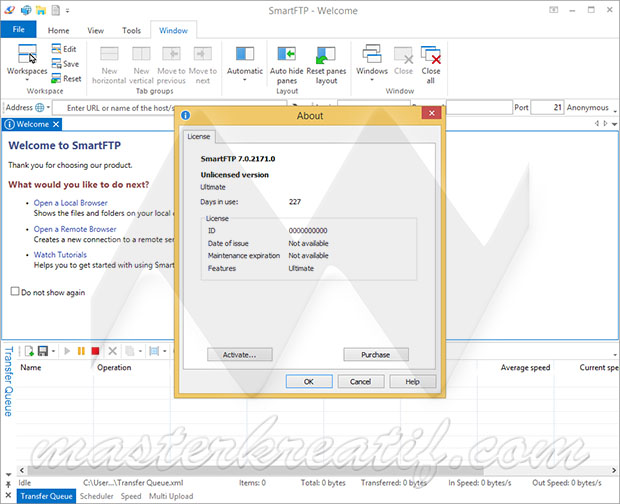Click the Watch Tutorials link

coord(60,255)
